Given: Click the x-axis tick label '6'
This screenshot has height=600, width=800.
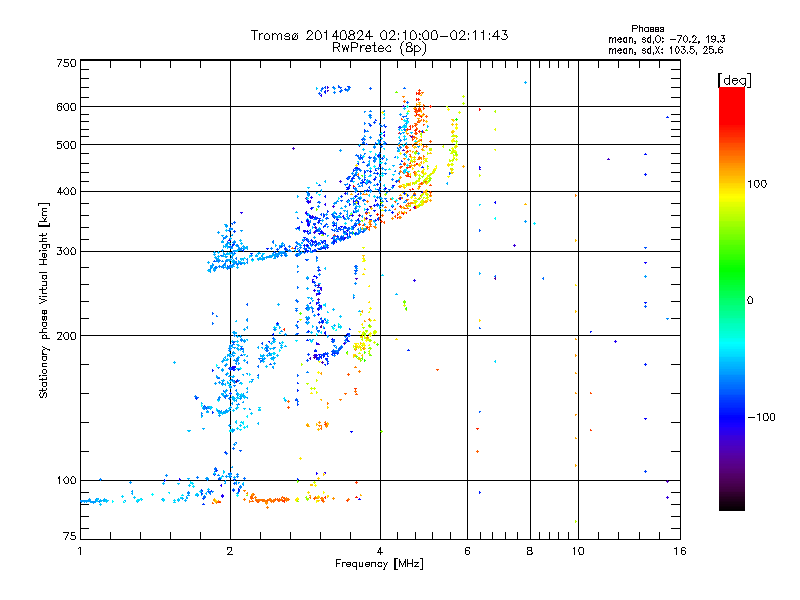Looking at the screenshot, I should click(x=467, y=551).
